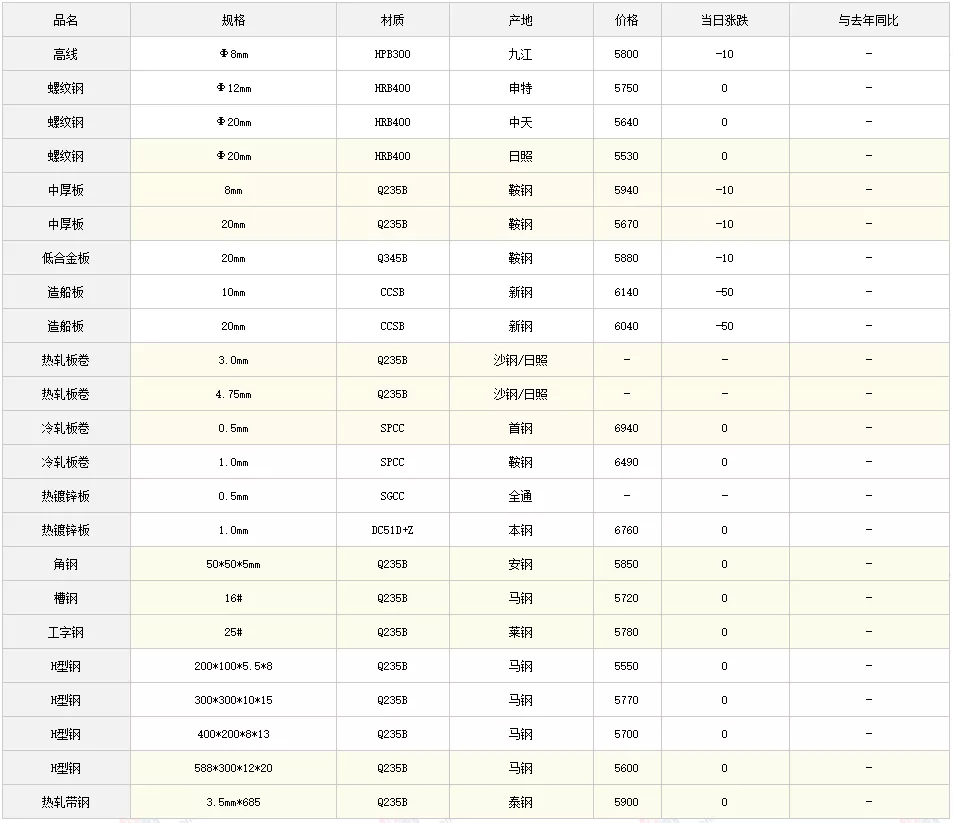Image resolution: width=953 pixels, height=823 pixels.
Task: Select the DC51D+Z material cell
Action: [393, 531]
